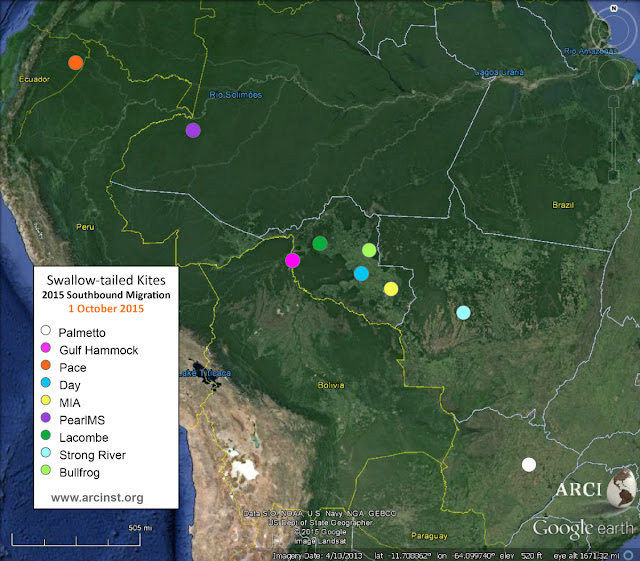Image resolution: width=640 pixels, height=561 pixels.
Task: Click the 'Day' legend label
Action: [70, 385]
